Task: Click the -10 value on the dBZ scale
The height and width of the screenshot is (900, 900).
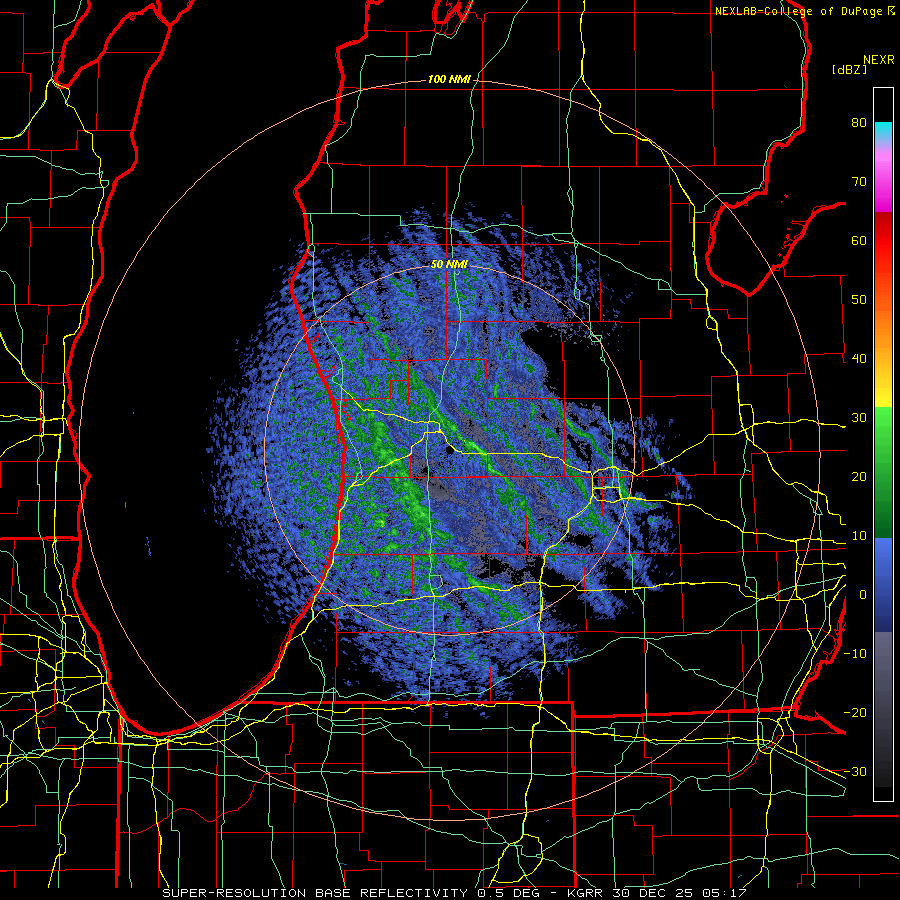Action: (855, 654)
